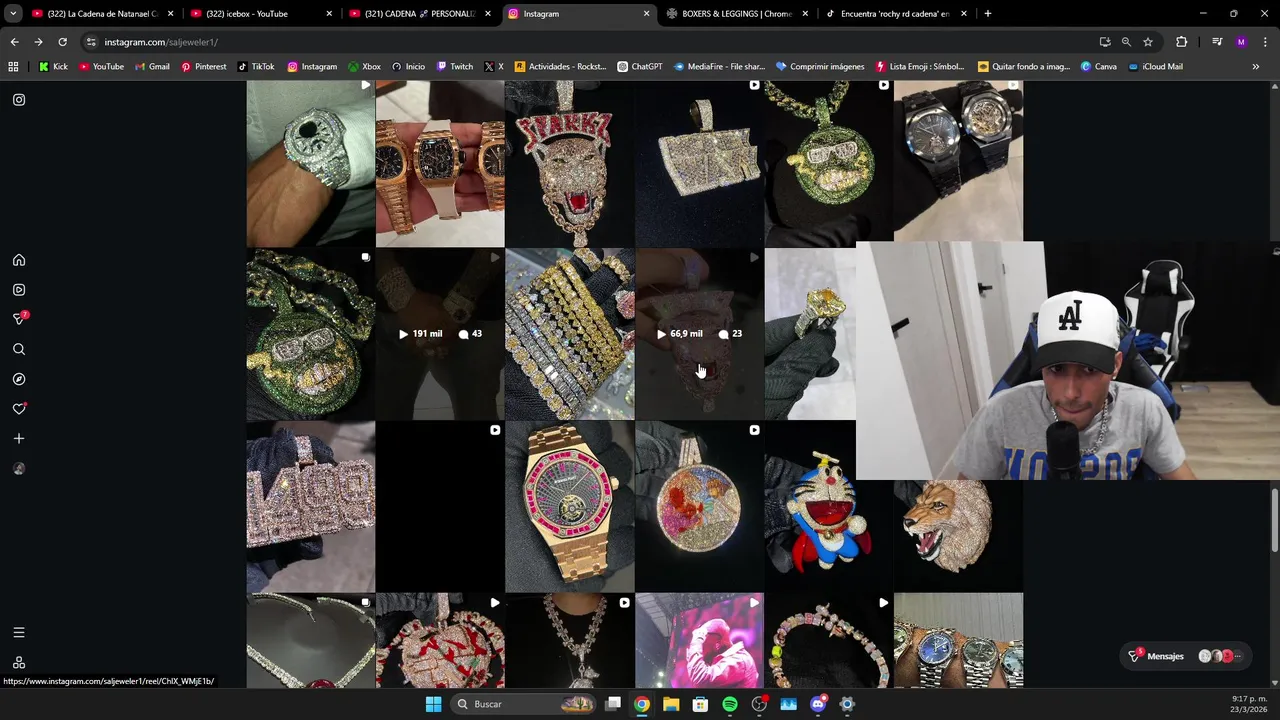The height and width of the screenshot is (720, 1280).
Task: Switch to icebox - YouTube tab
Action: [x=262, y=14]
